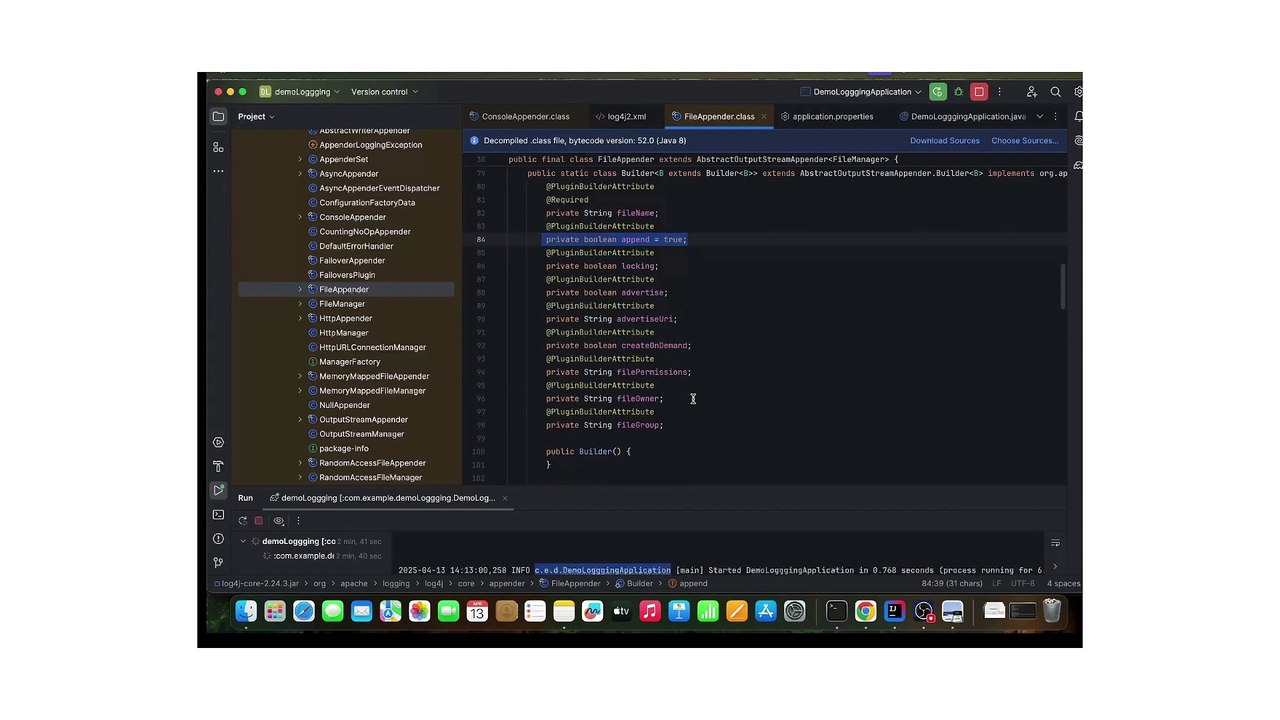Open Run panel more options menu

(297, 520)
